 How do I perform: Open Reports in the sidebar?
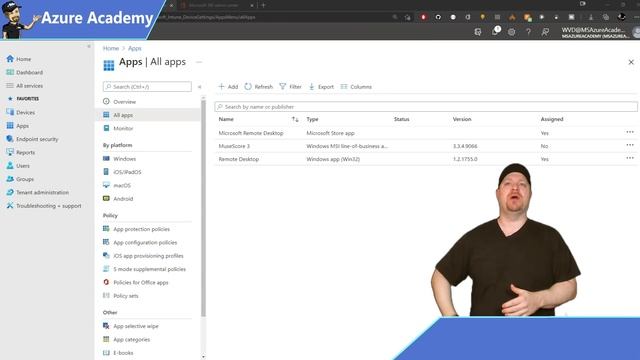click(20, 152)
